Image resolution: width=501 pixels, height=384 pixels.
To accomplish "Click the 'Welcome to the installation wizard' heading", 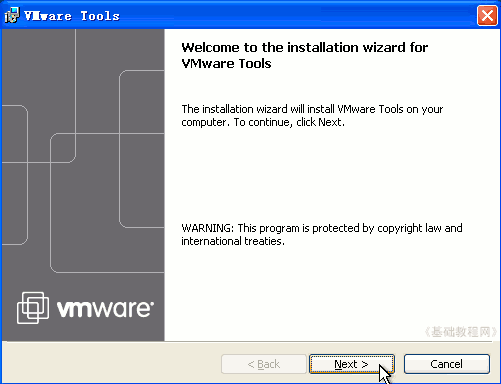I will coord(305,55).
